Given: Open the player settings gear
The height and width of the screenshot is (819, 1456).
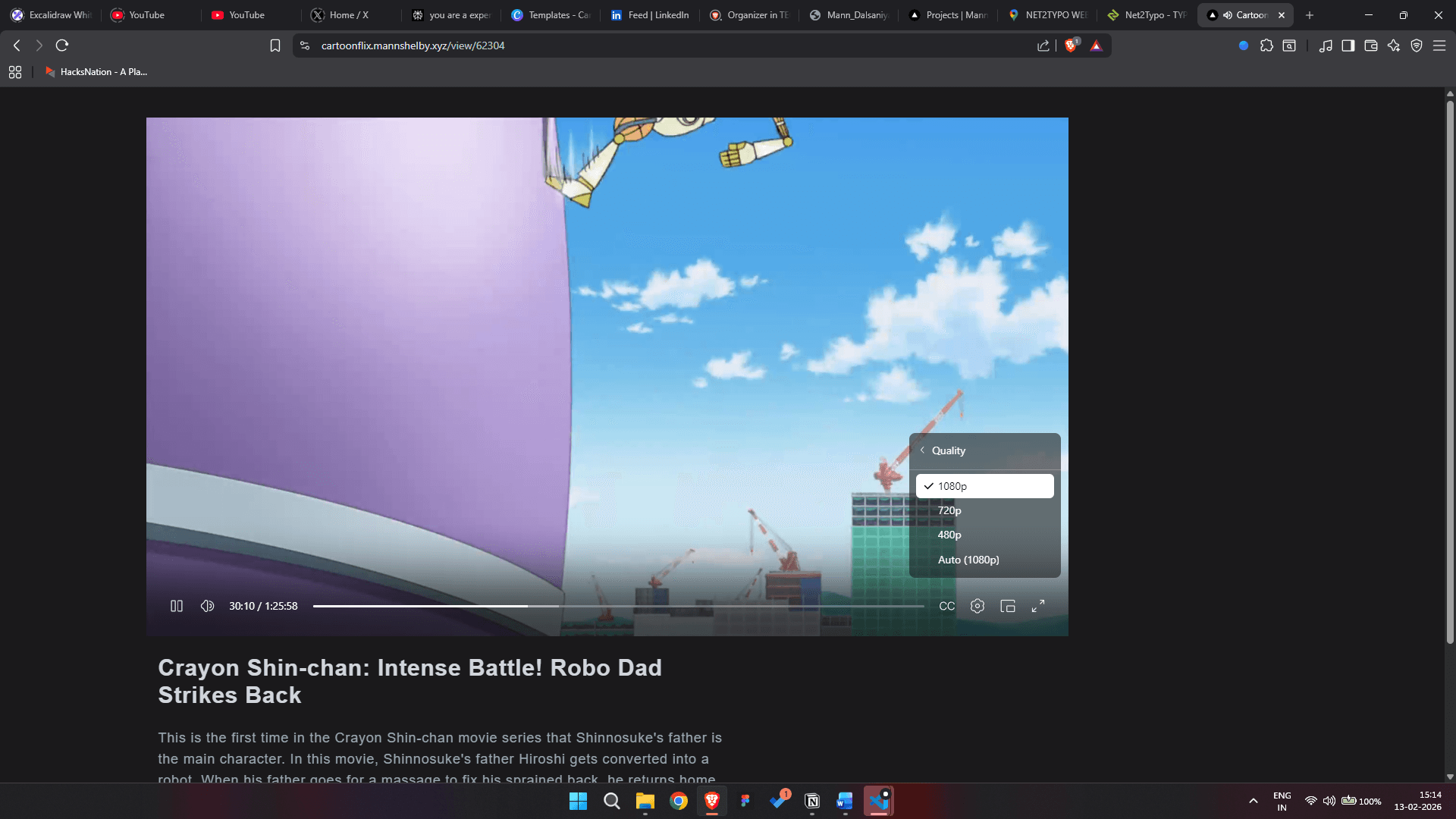Looking at the screenshot, I should 977,606.
